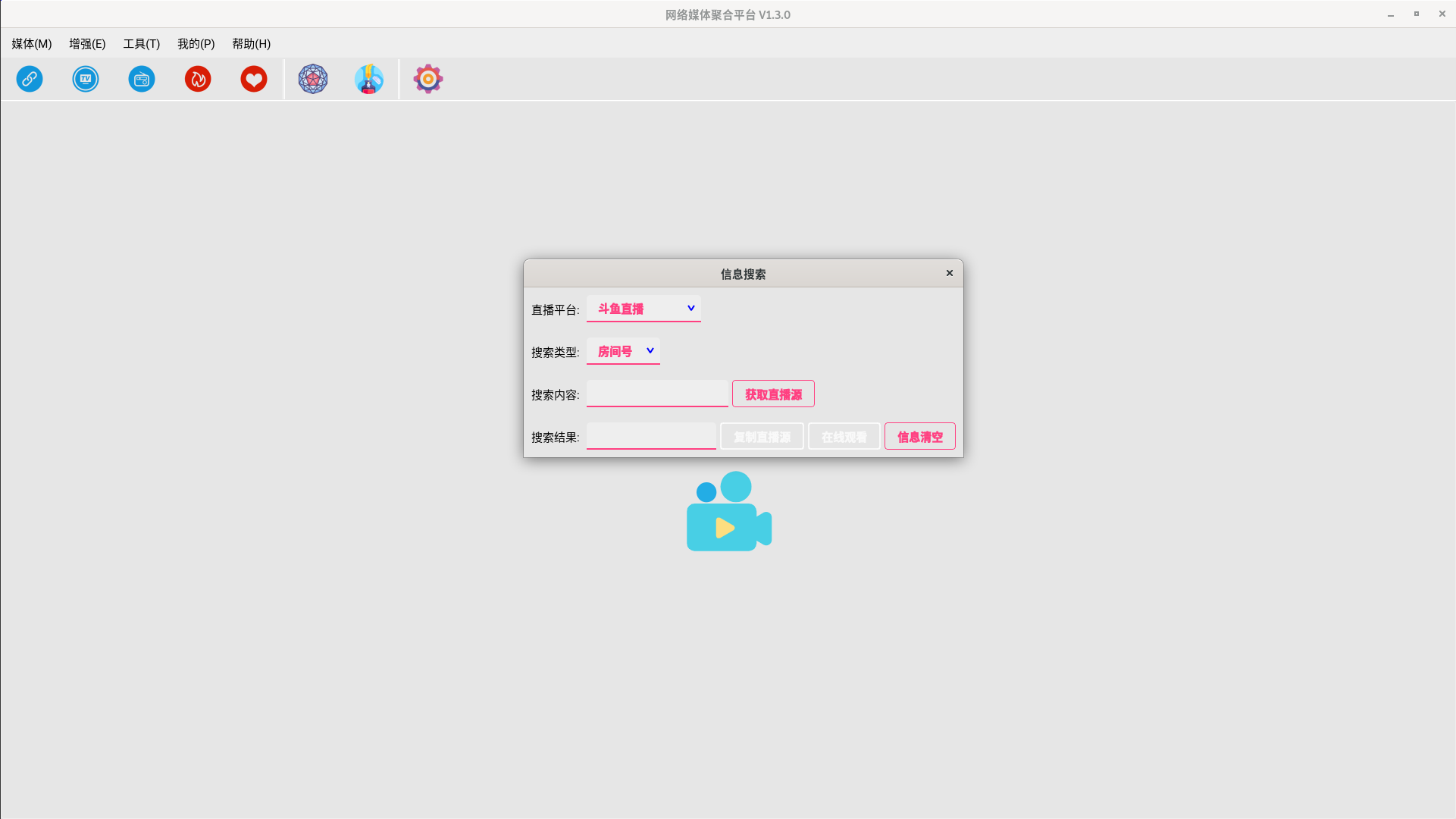Click the polygon gem toolbar icon

tap(313, 79)
